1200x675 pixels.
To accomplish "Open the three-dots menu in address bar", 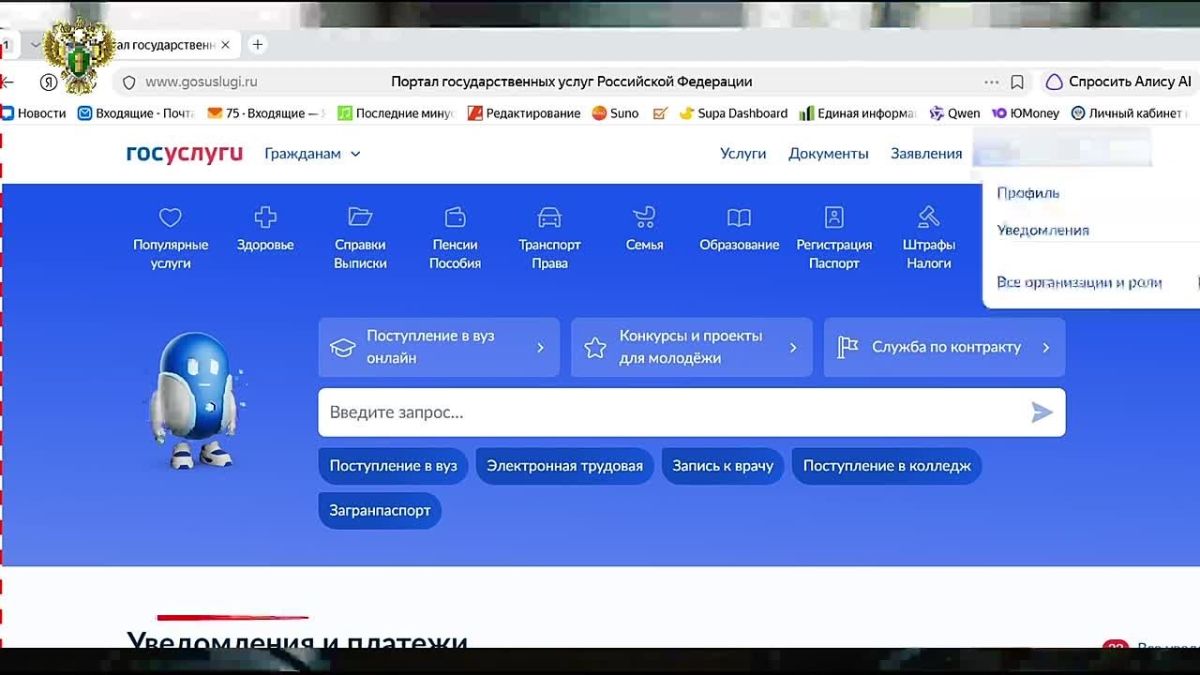I will 991,82.
